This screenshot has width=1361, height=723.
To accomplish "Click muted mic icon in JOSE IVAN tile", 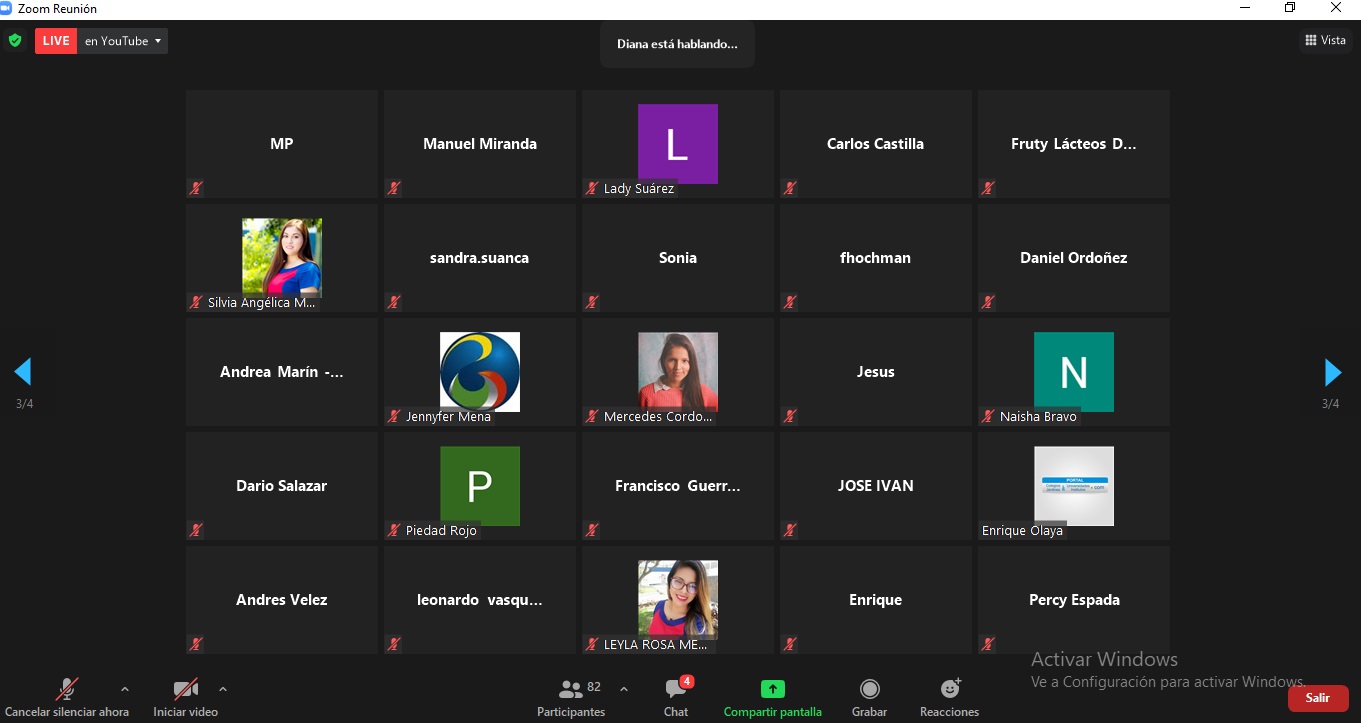I will coord(791,530).
